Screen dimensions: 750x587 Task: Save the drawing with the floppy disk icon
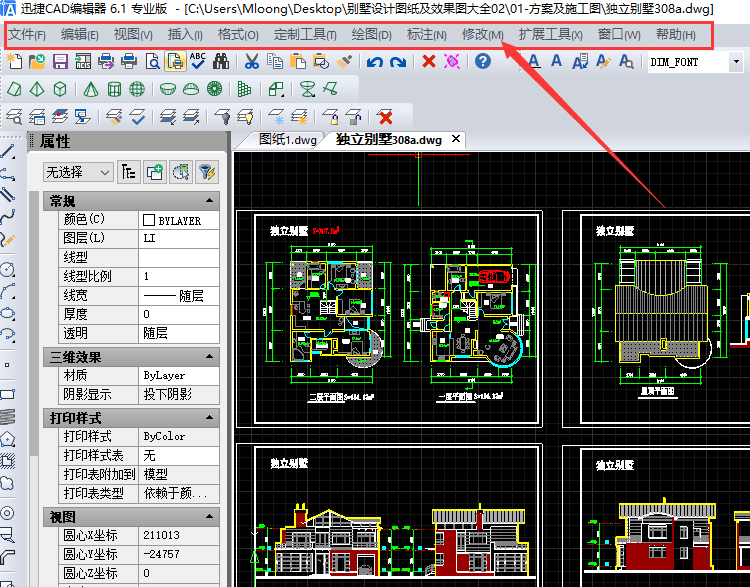[x=60, y=61]
